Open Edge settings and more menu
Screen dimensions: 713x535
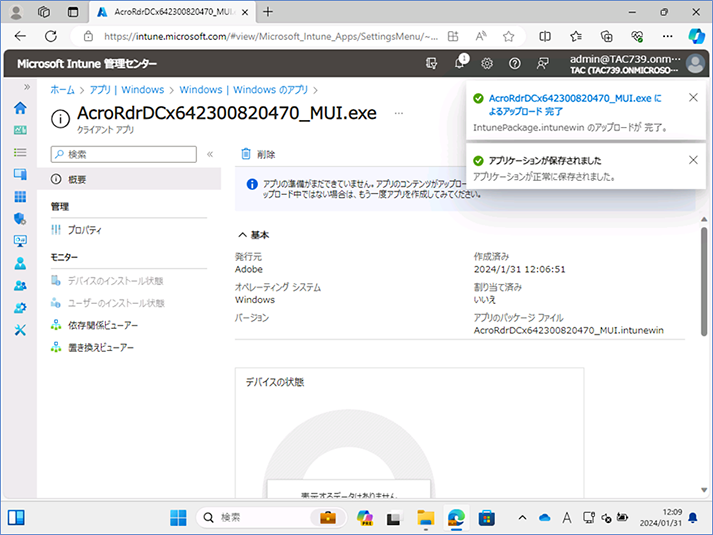coord(668,36)
